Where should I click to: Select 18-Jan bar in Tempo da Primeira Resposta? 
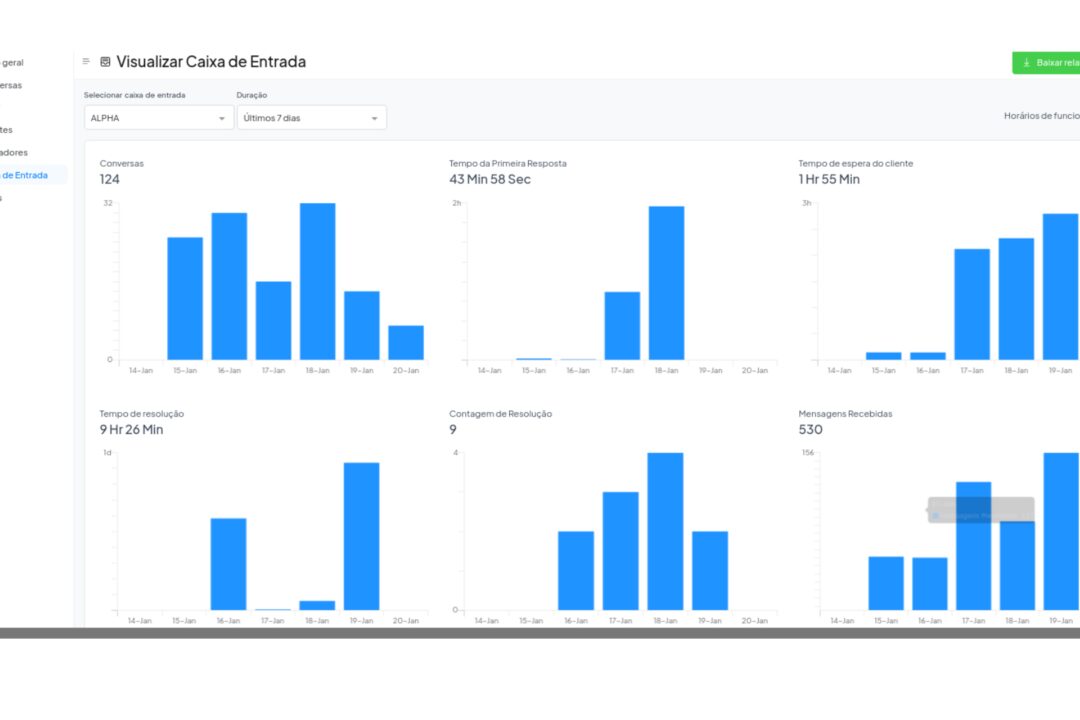tap(667, 282)
